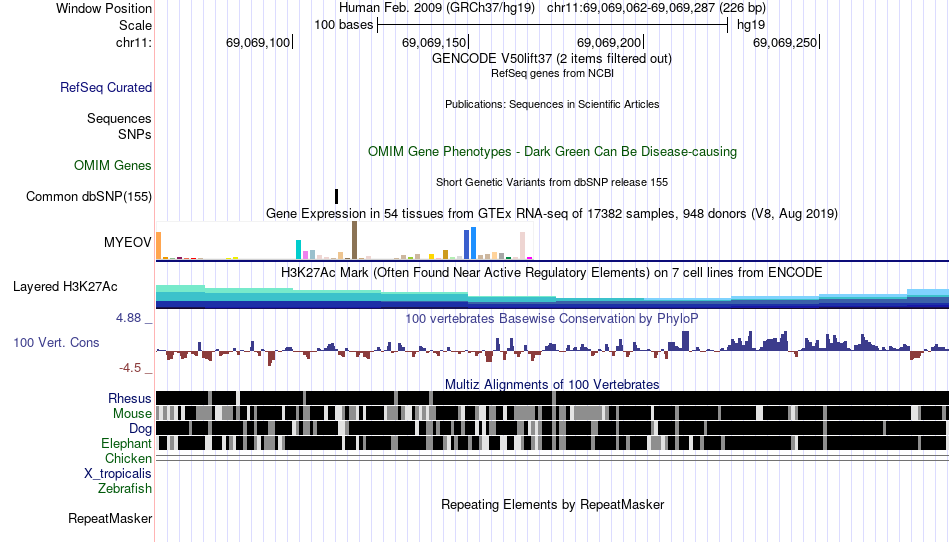Image resolution: width=950 pixels, height=542 pixels.
Task: Click the 69,069,100 ruler coordinate
Action: (x=257, y=42)
